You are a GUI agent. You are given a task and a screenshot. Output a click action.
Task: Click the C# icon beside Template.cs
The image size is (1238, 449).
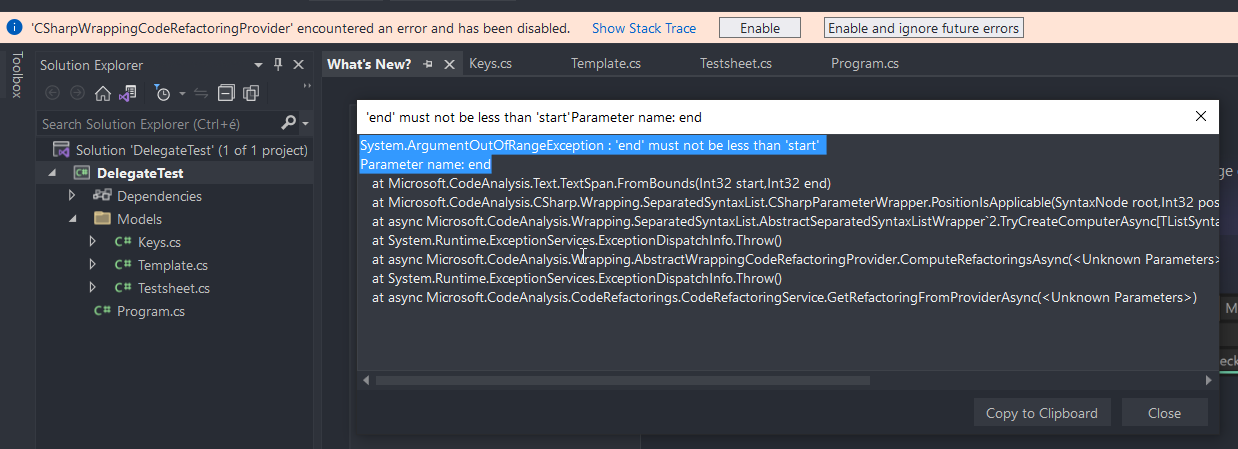[x=123, y=265]
